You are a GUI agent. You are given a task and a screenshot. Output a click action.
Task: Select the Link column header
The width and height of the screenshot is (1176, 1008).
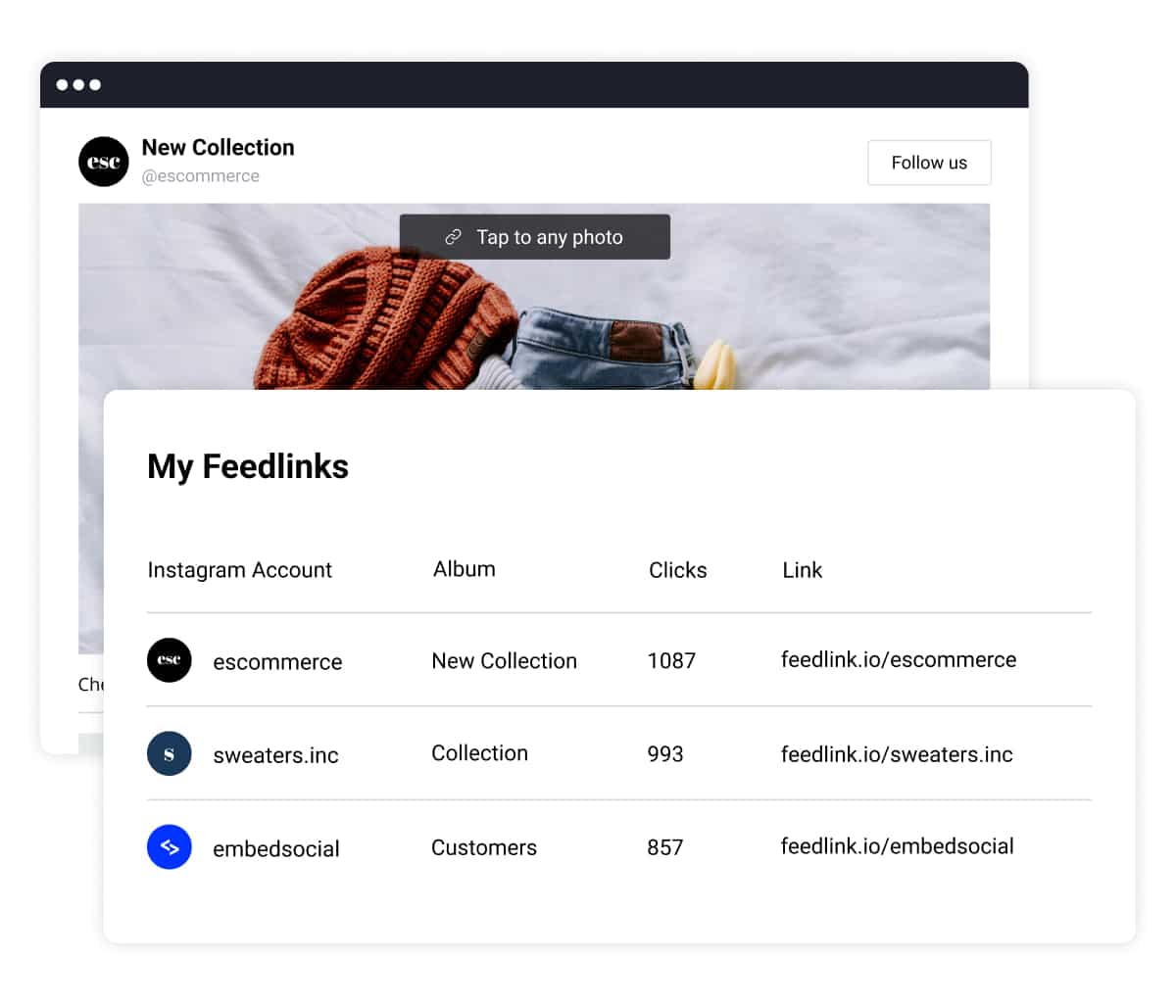[x=803, y=570]
